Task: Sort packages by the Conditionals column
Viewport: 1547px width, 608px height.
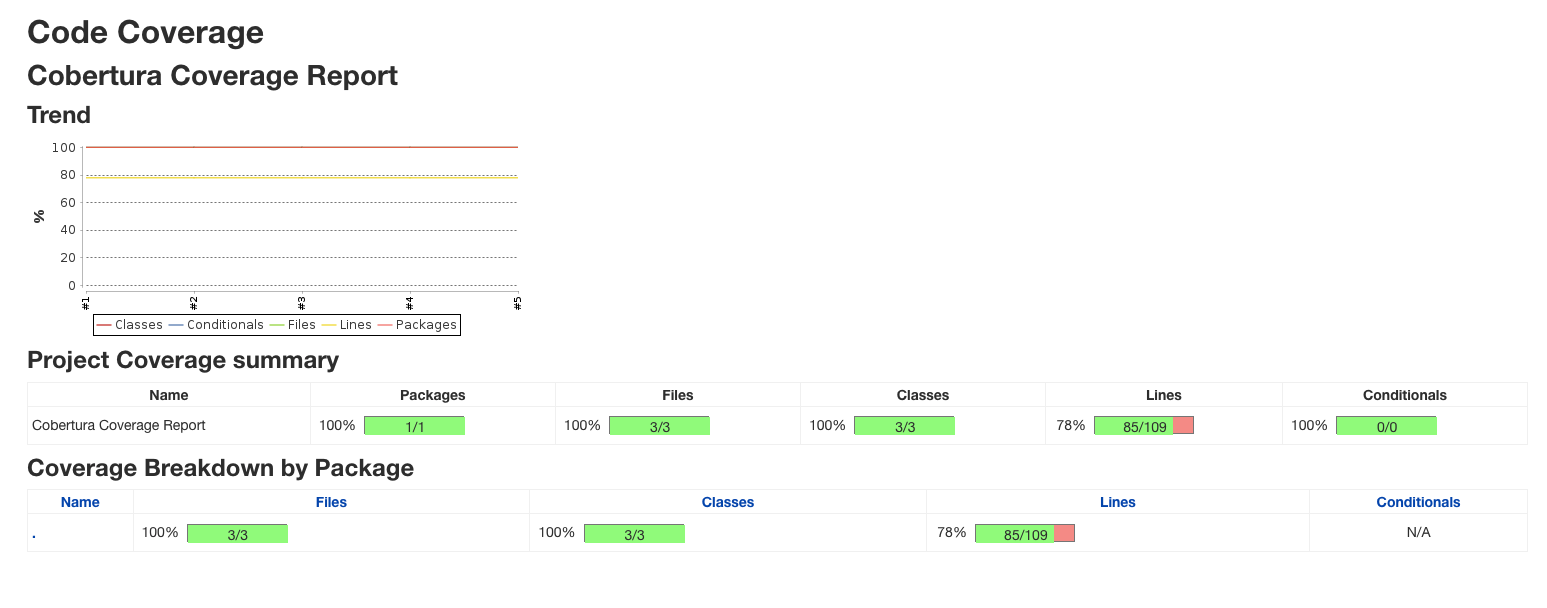Action: click(x=1418, y=501)
